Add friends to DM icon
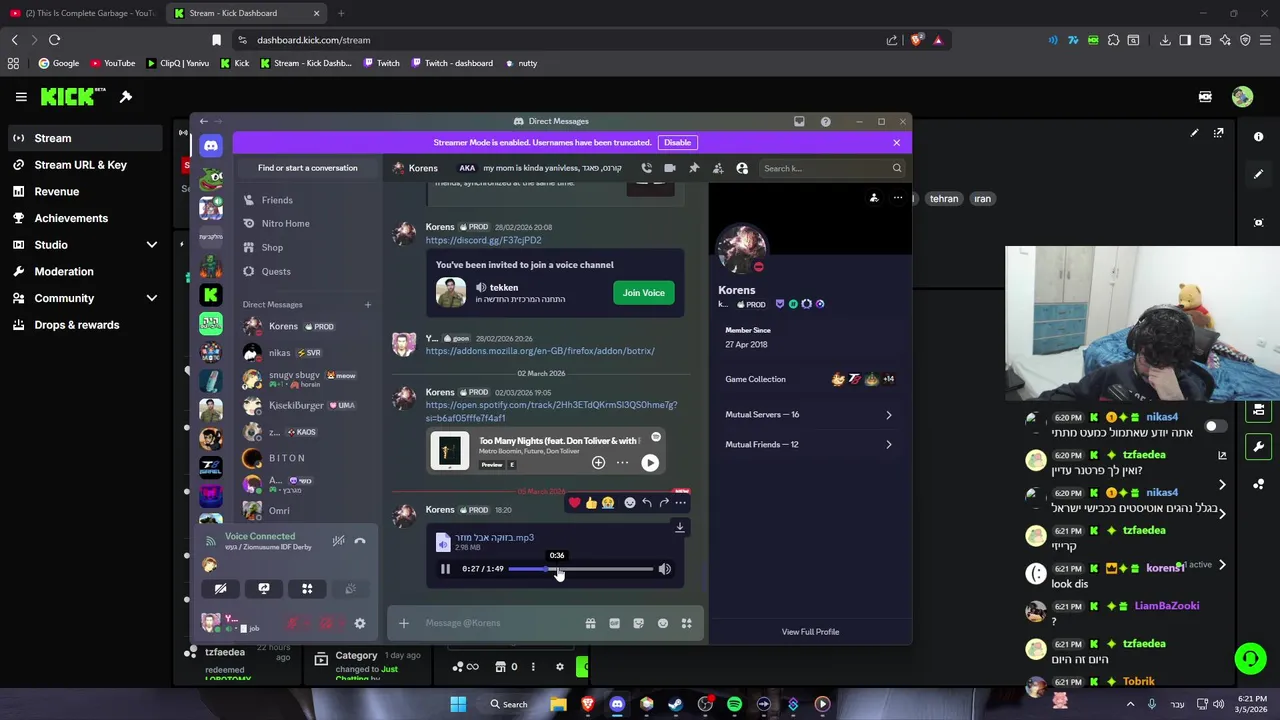 click(x=718, y=168)
